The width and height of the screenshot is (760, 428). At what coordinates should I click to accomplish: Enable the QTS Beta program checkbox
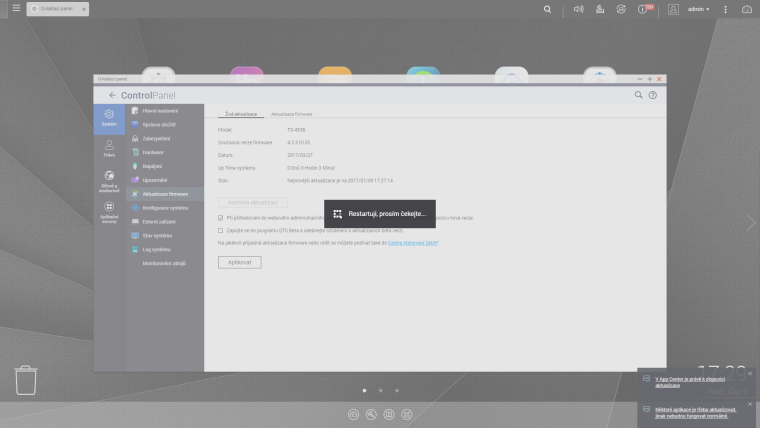click(221, 231)
